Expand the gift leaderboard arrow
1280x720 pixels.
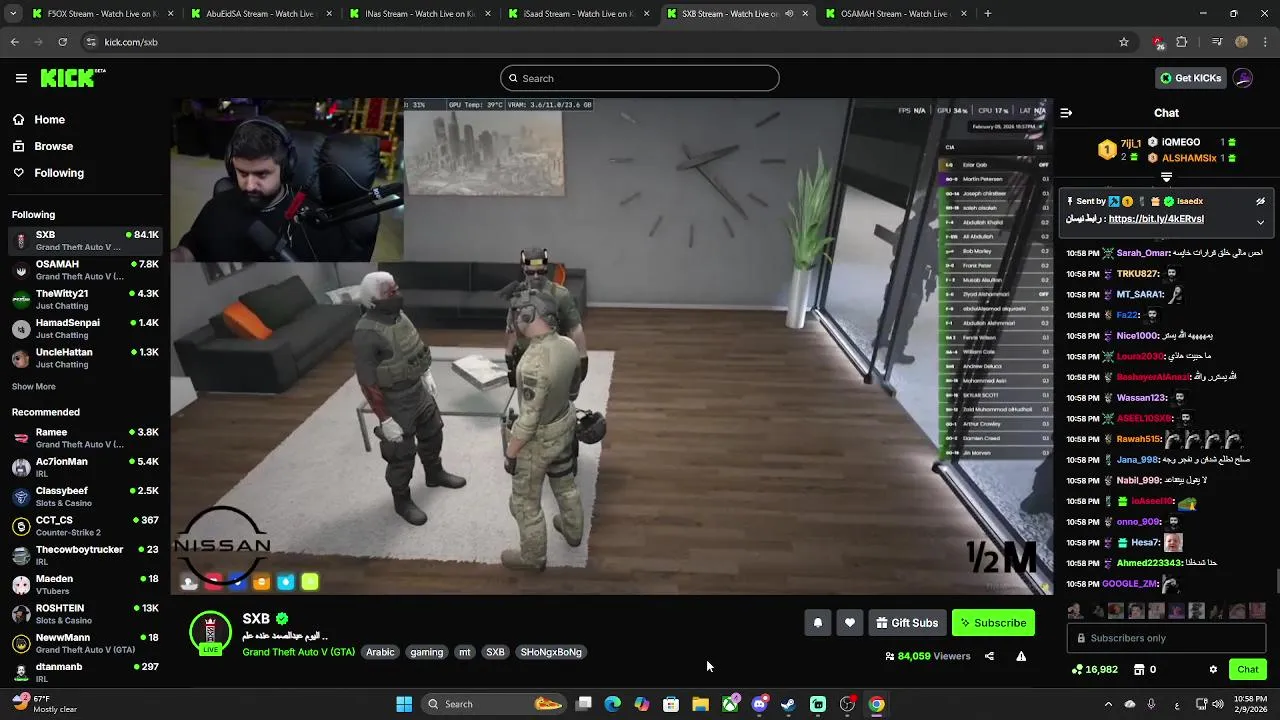click(x=1166, y=177)
